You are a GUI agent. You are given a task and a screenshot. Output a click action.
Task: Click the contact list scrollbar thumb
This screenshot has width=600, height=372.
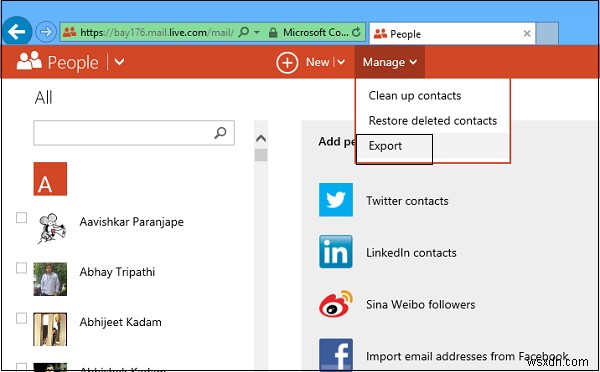pyautogui.click(x=261, y=155)
